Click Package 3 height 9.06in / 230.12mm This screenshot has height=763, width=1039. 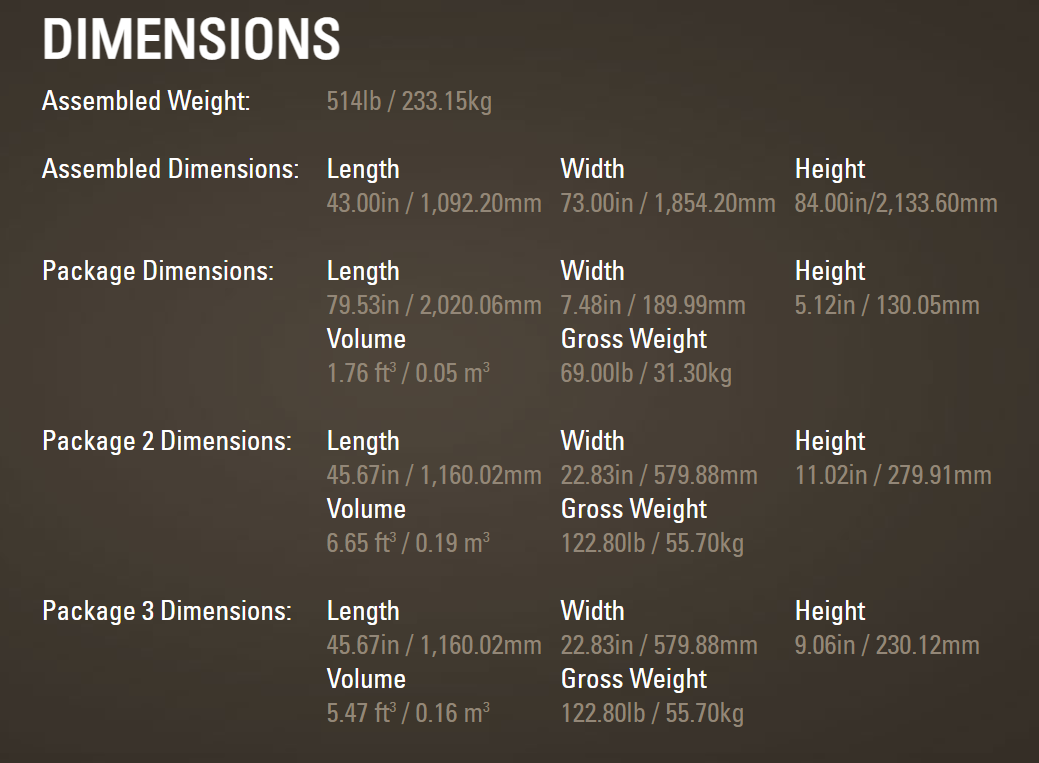coord(887,645)
